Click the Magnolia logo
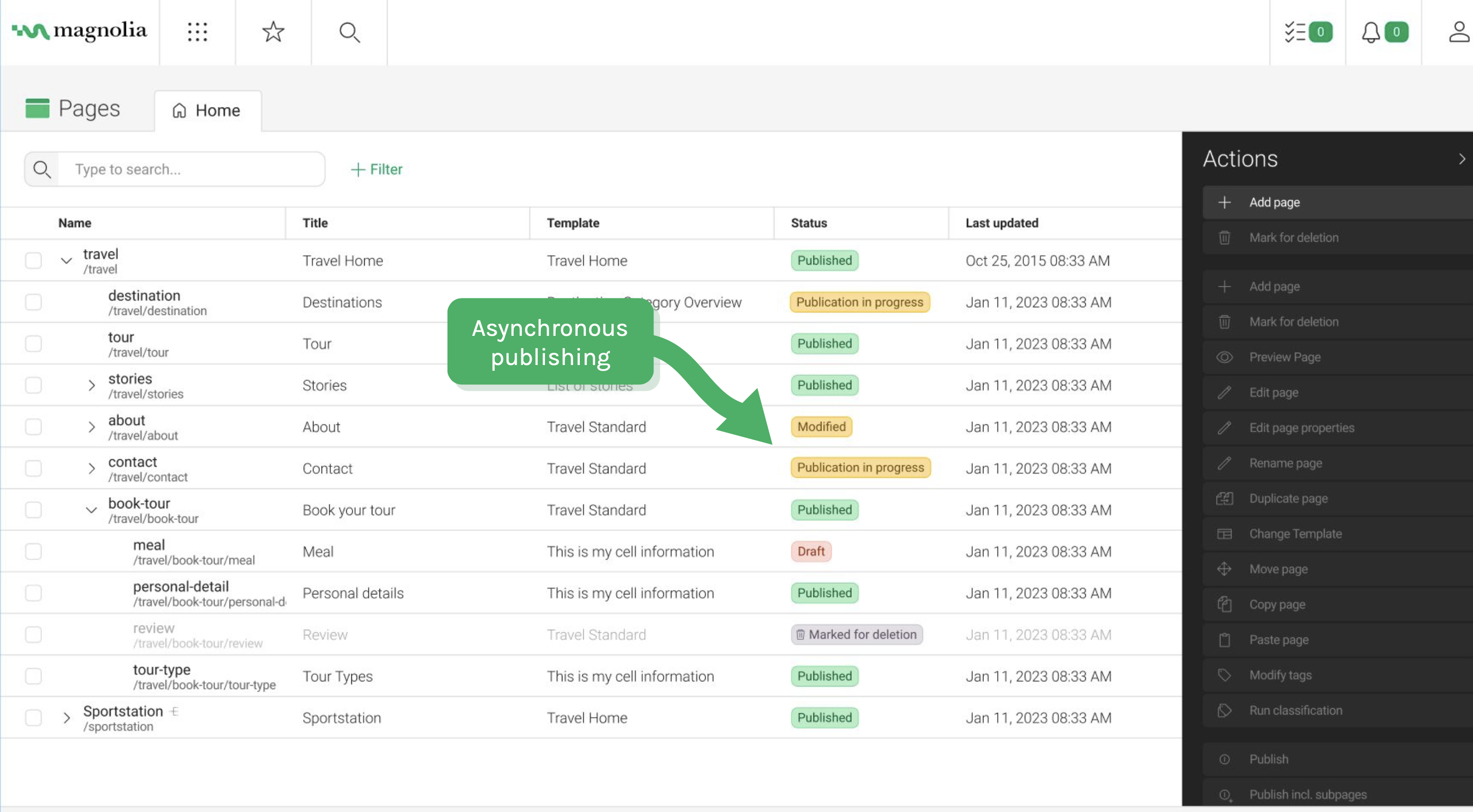This screenshot has height=812, width=1473. 78,31
